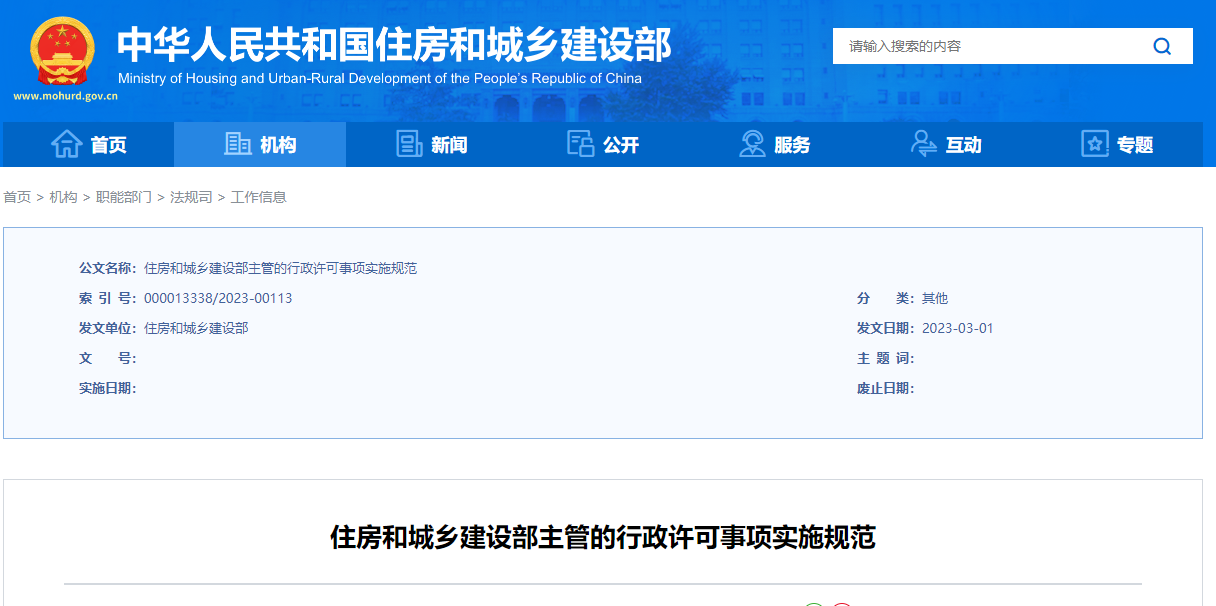Click the 中华人民共和国住房和城乡建设部 site title
Viewport: 1216px width, 606px height.
394,44
